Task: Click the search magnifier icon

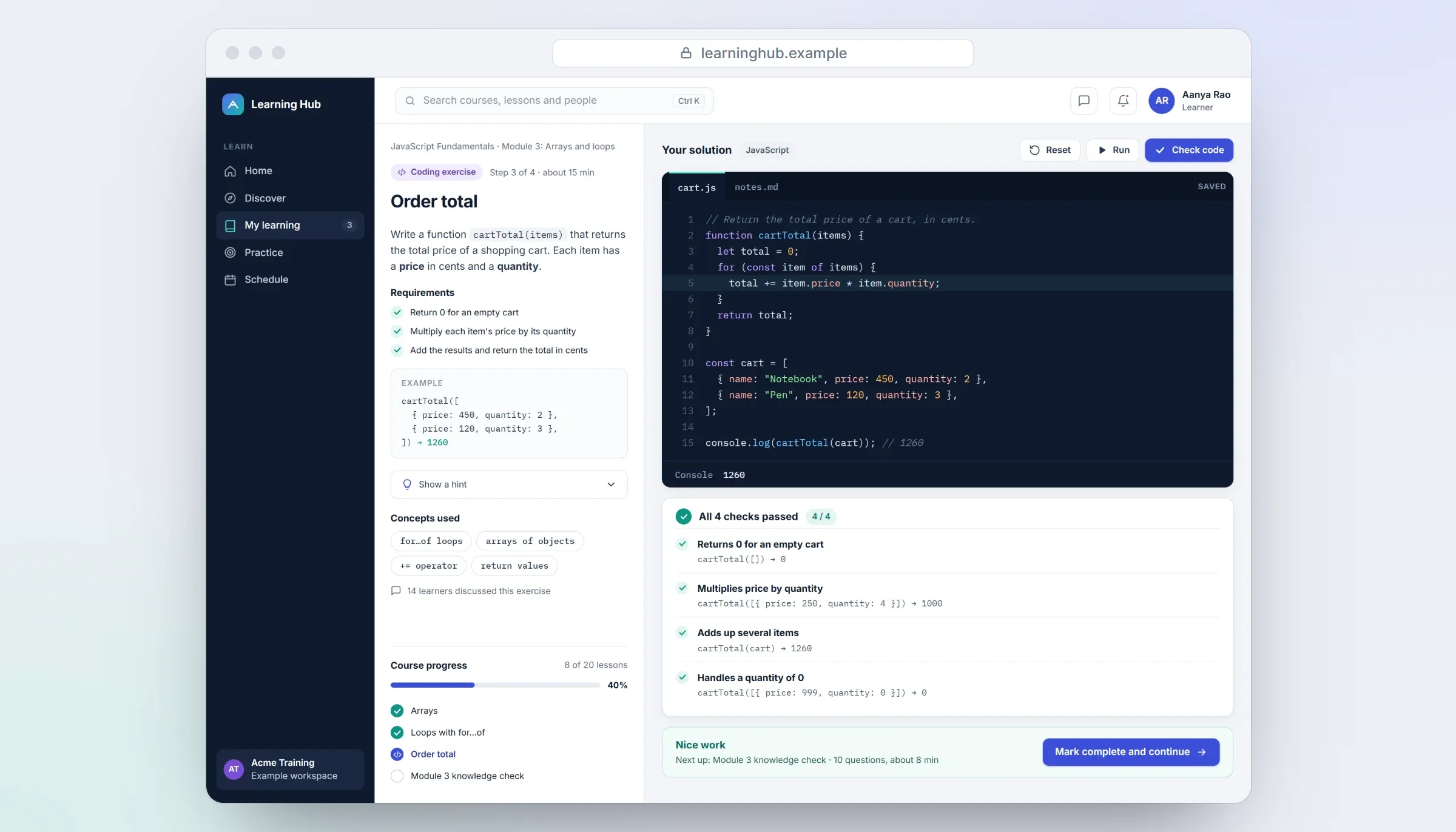Action: 410,101
